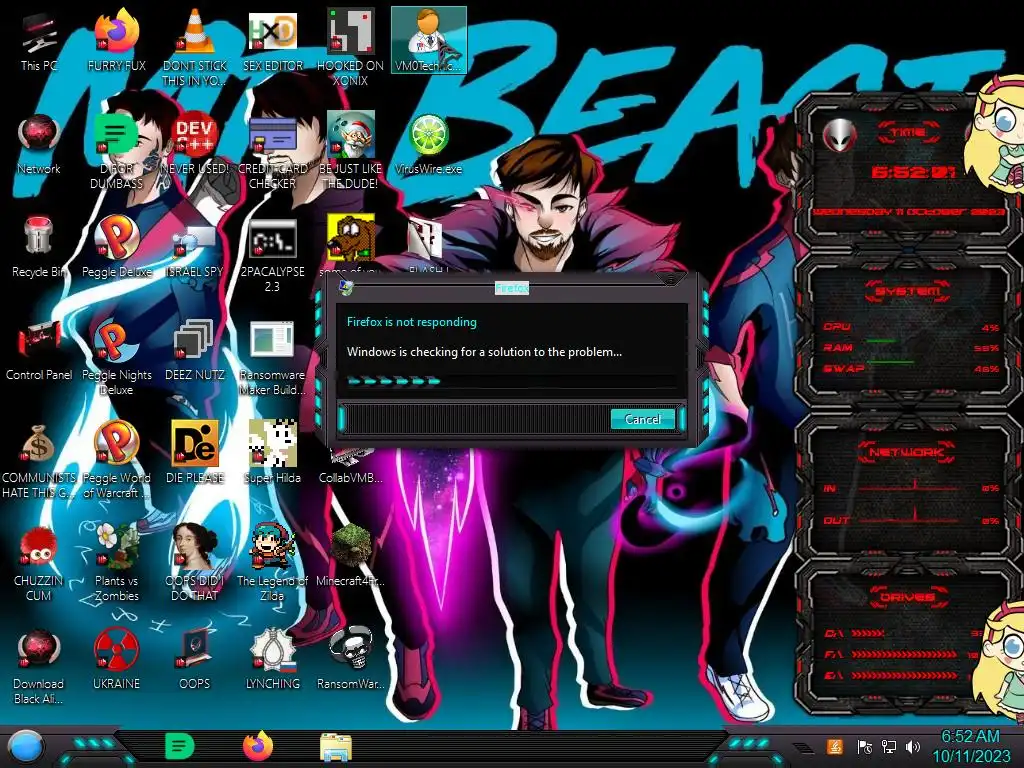Click the SWAP usage row in System widget
The image size is (1024, 768).
(910, 368)
